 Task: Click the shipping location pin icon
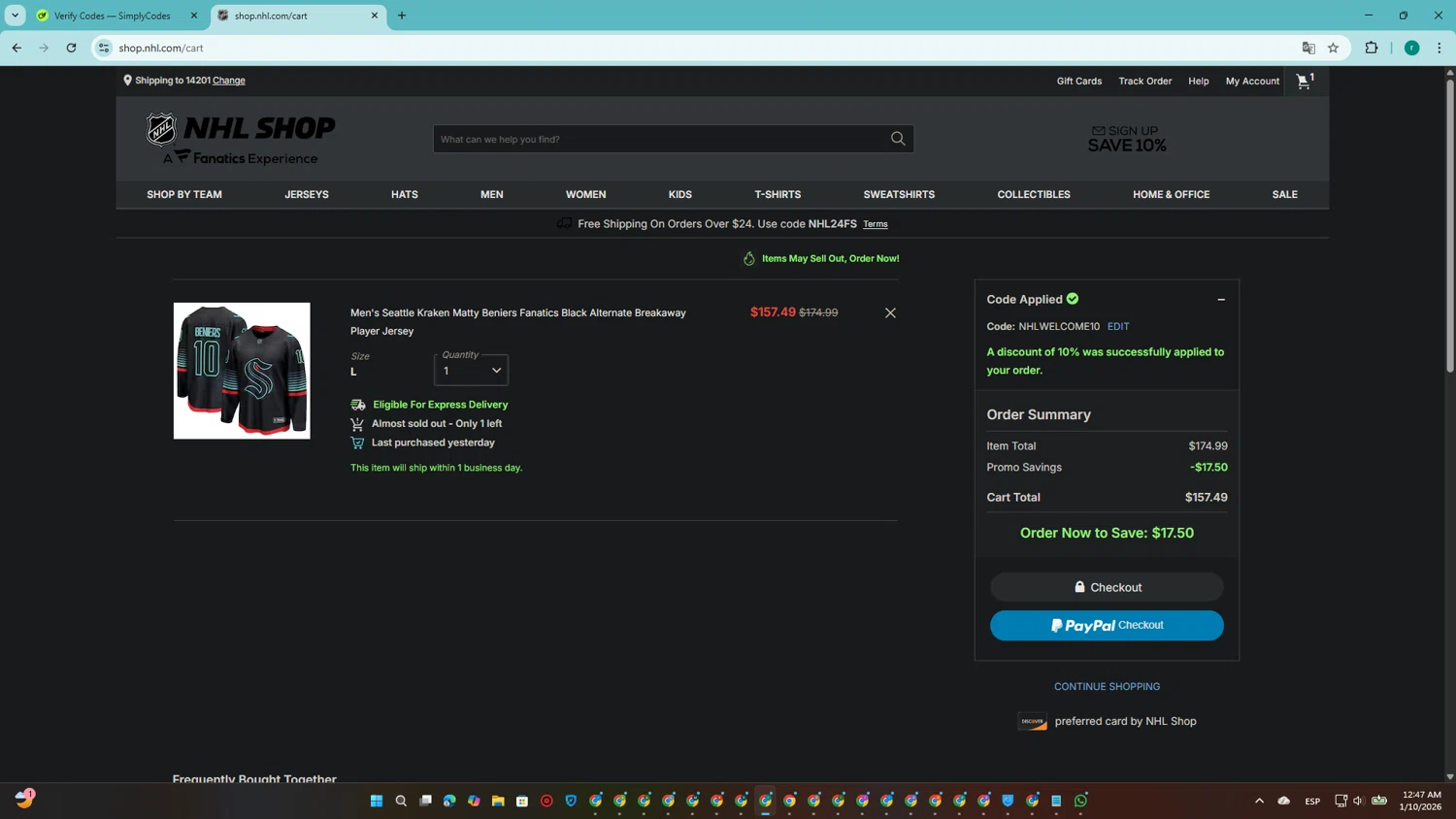pyautogui.click(x=127, y=81)
